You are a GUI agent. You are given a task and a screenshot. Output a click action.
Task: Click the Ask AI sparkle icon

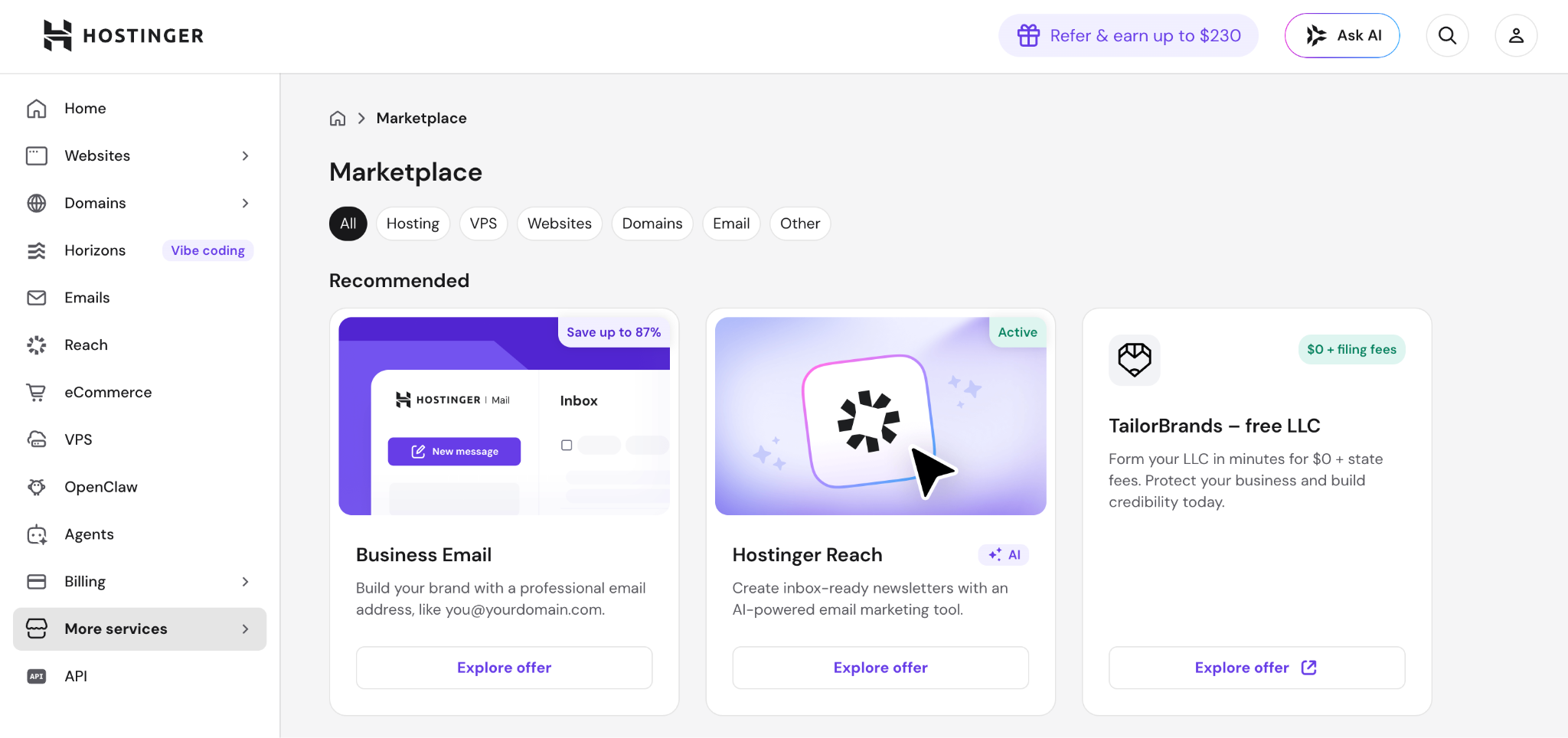(1316, 35)
